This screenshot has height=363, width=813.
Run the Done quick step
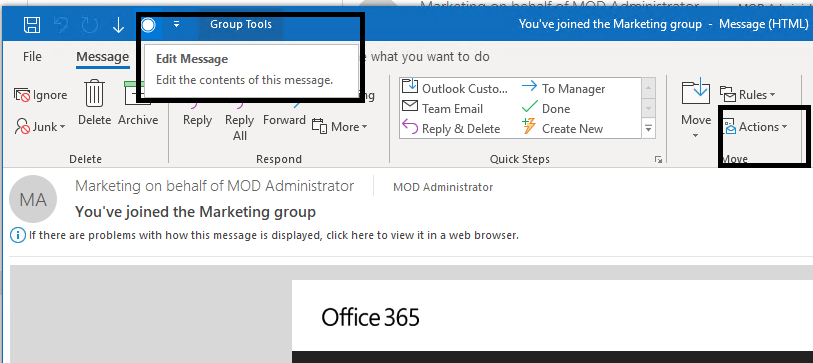coord(545,108)
